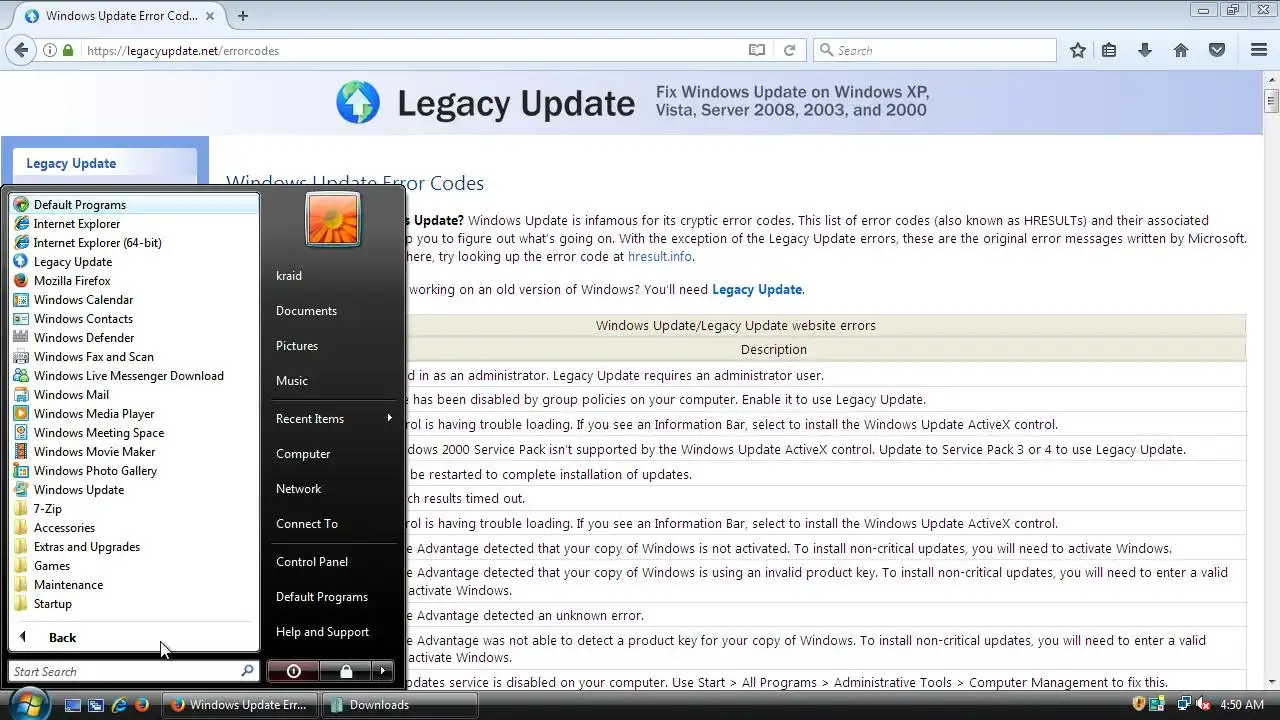1280x720 pixels.
Task: Click the Start Search box
Action: click(134, 671)
